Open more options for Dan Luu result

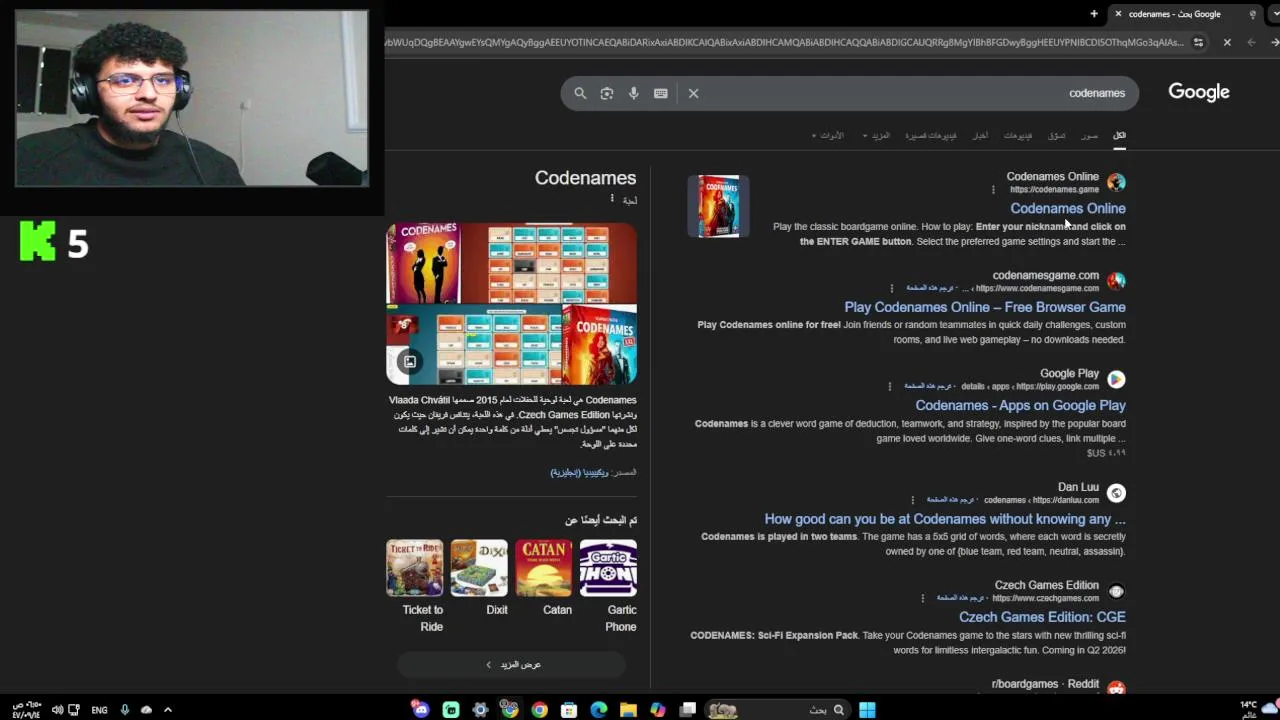[912, 500]
